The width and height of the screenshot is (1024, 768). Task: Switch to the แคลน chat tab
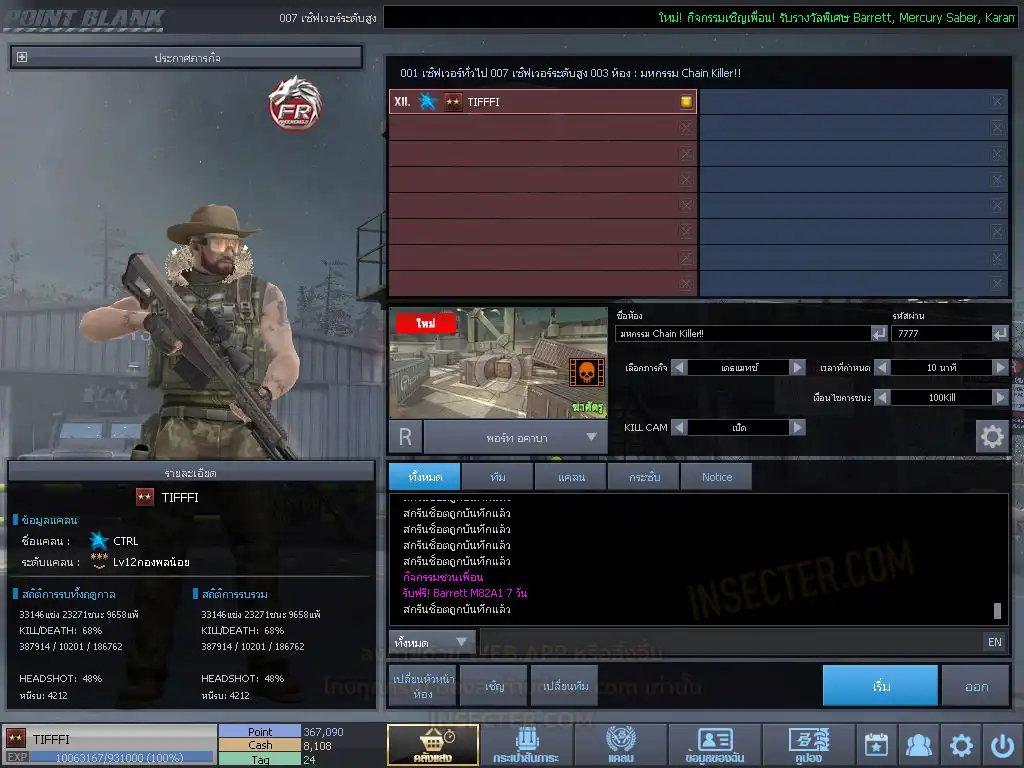(x=571, y=477)
